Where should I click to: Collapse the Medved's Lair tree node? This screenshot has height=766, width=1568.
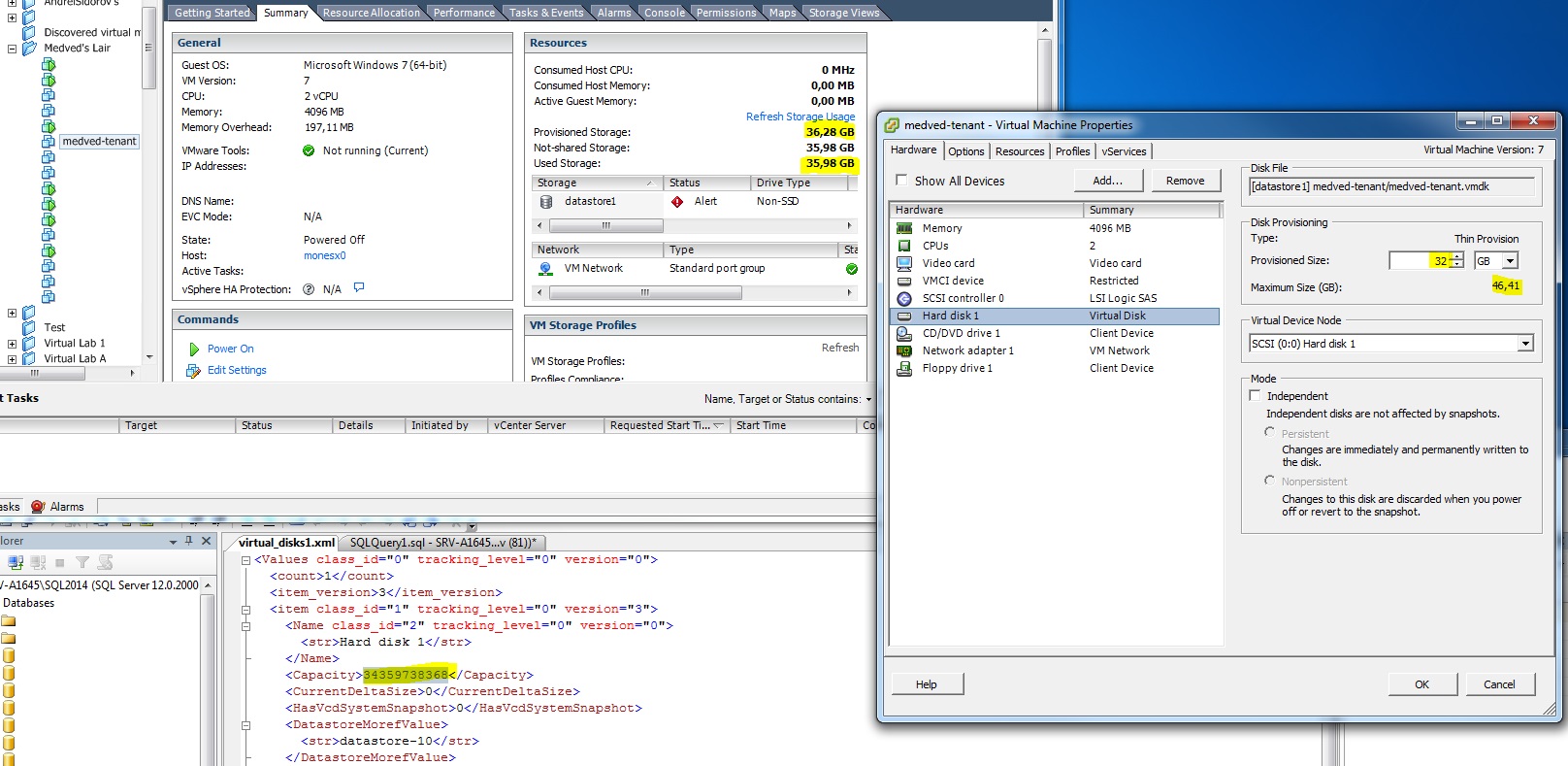coord(12,49)
